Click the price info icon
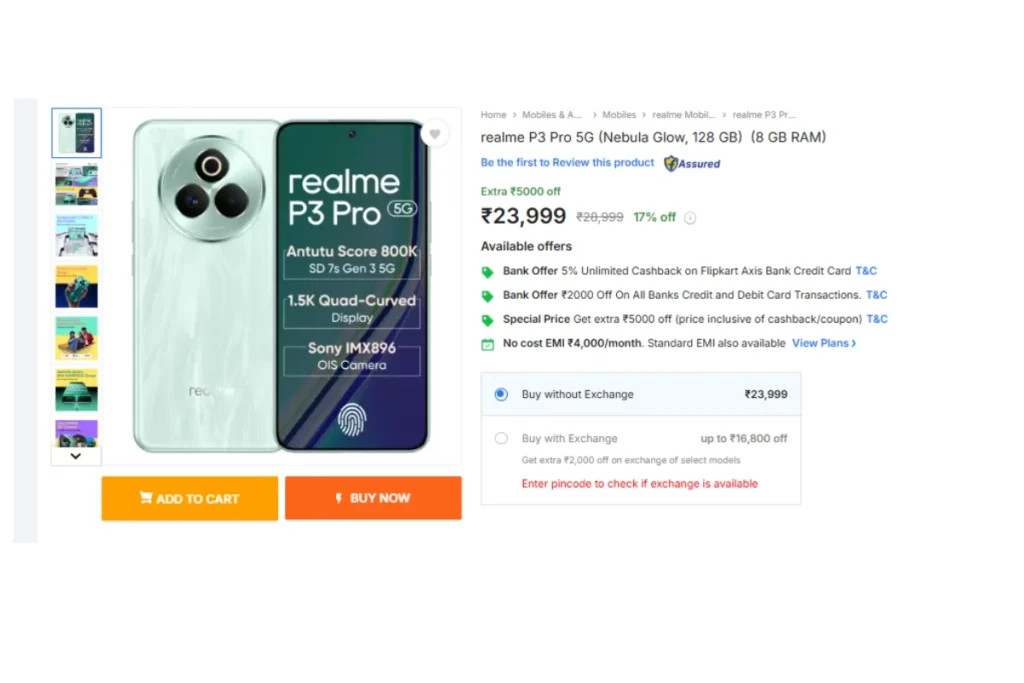 690,218
